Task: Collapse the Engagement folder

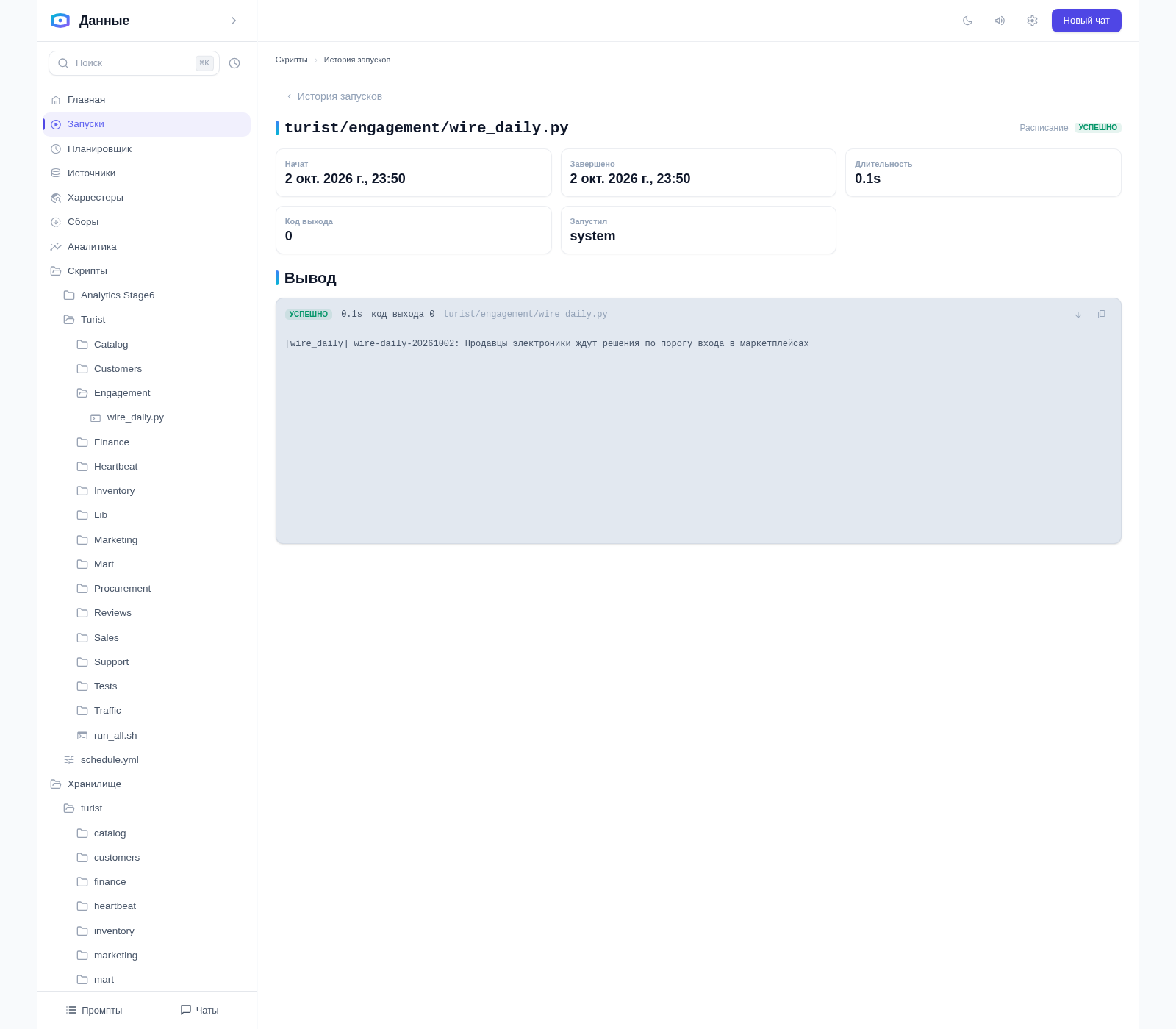Action: tap(146, 393)
